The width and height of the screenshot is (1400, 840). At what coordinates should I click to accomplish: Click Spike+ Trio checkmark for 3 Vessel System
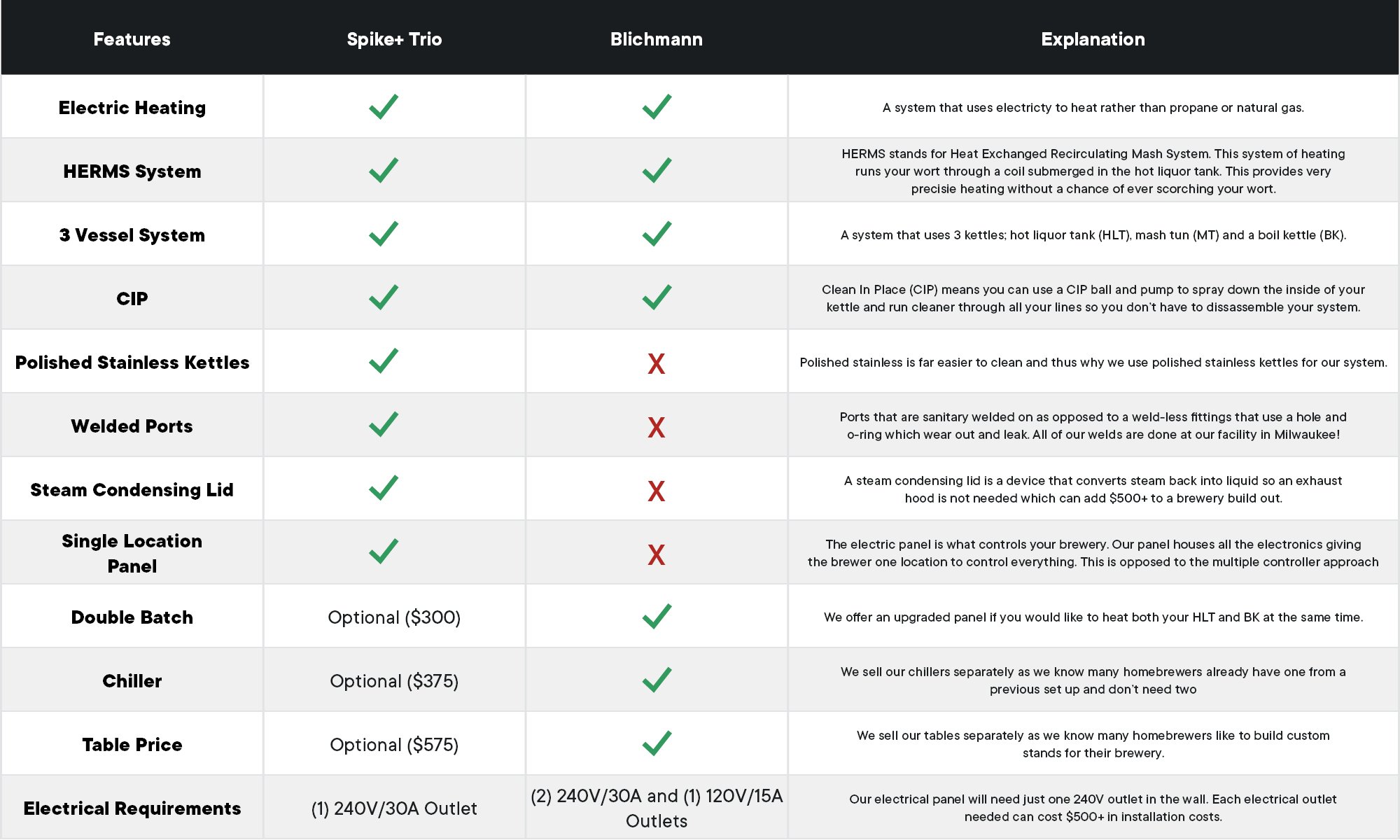click(x=384, y=234)
